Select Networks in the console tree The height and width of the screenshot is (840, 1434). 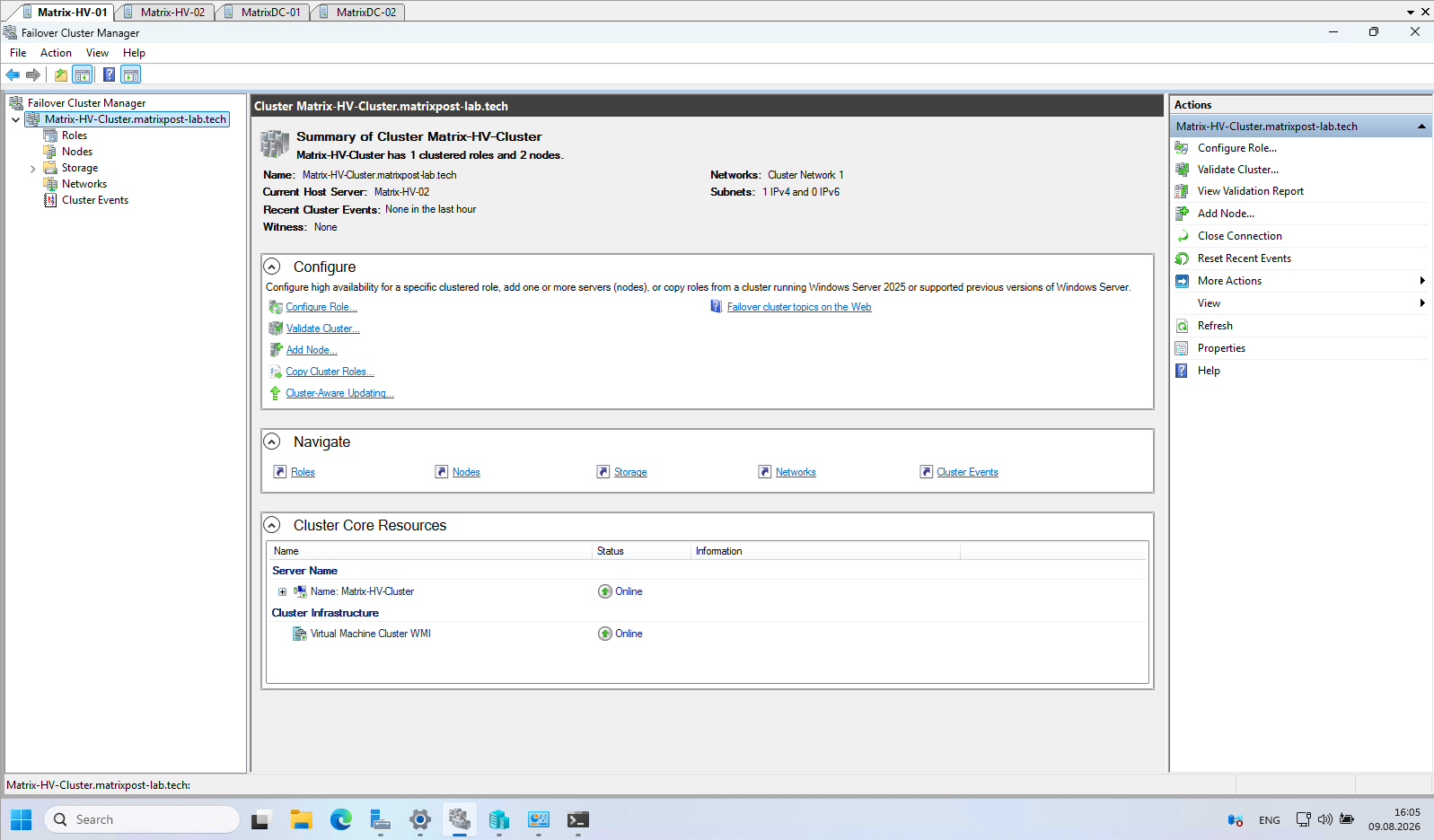(x=84, y=184)
